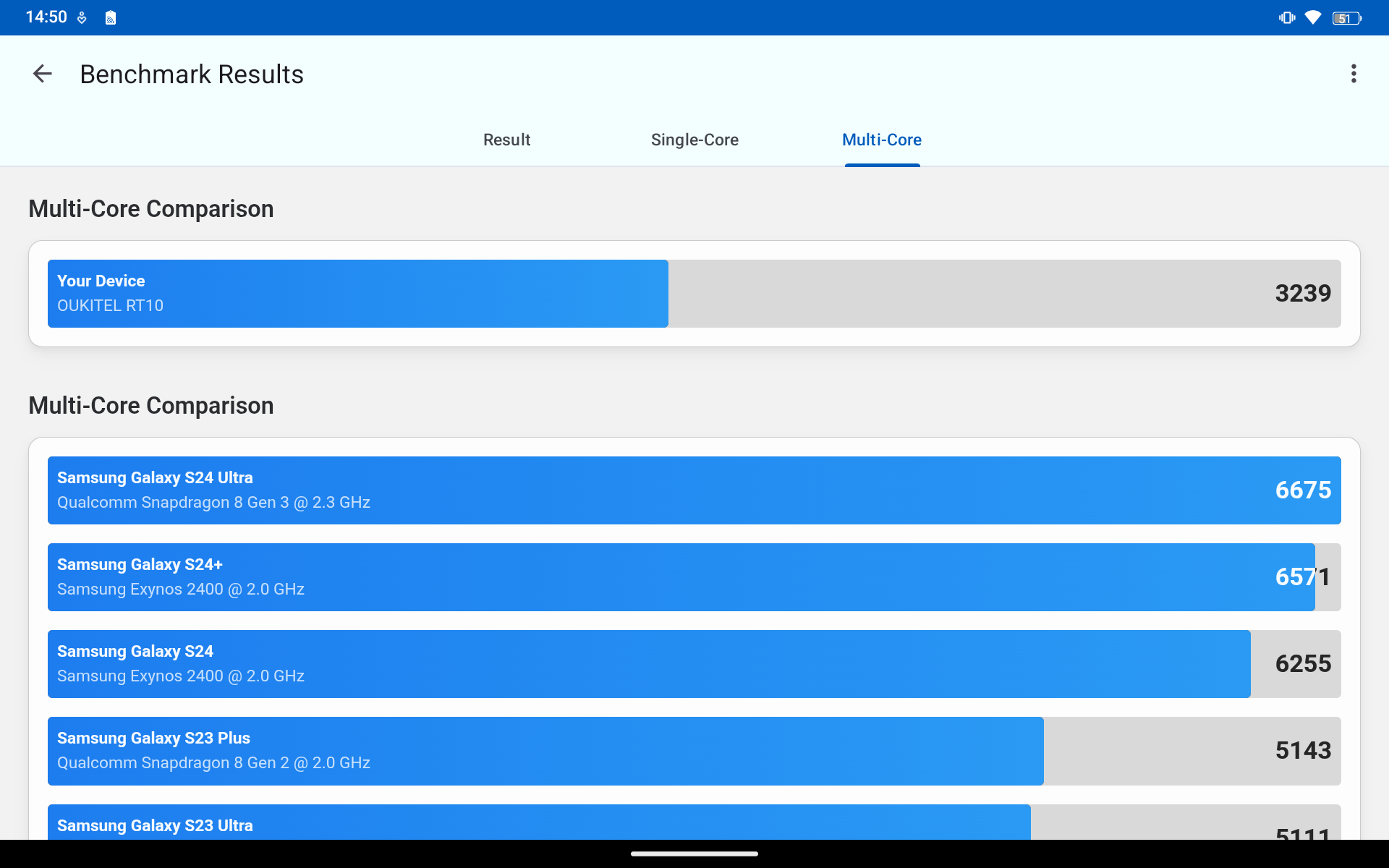The image size is (1389, 868).
Task: Tap the Wi-Fi status icon
Action: (1312, 18)
